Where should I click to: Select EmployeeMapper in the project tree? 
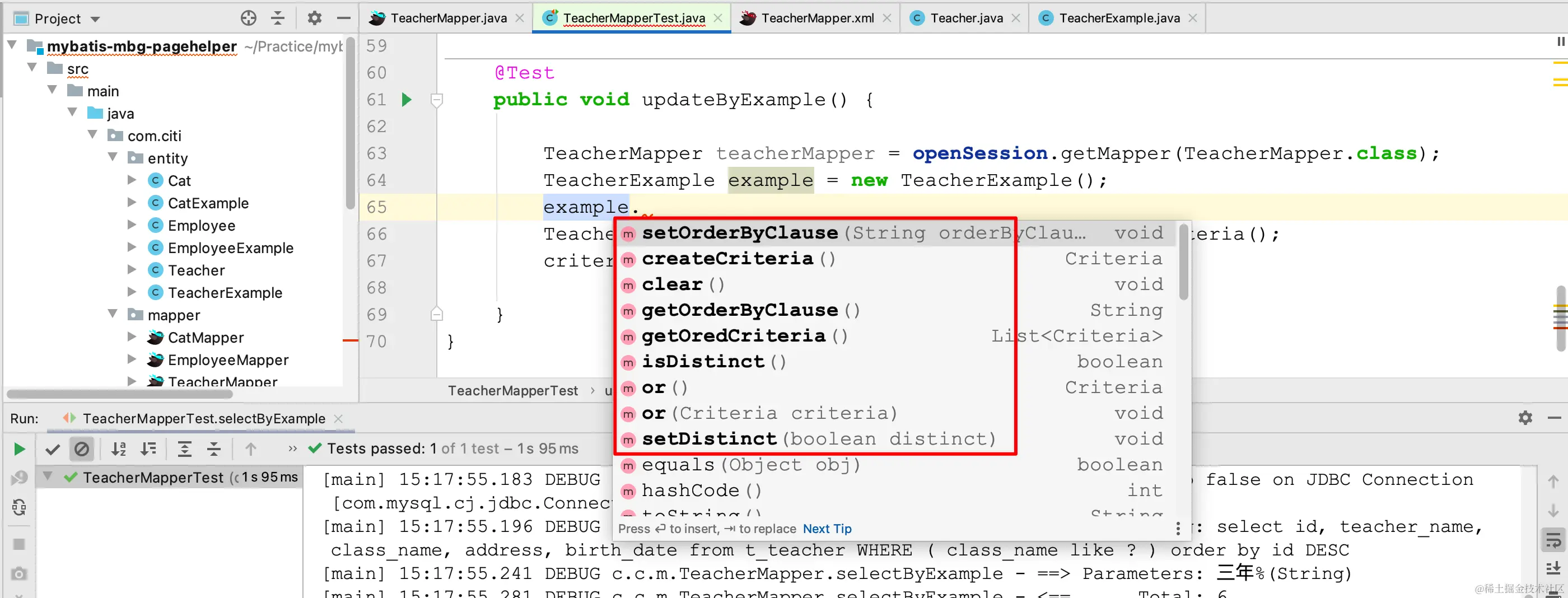[x=228, y=359]
